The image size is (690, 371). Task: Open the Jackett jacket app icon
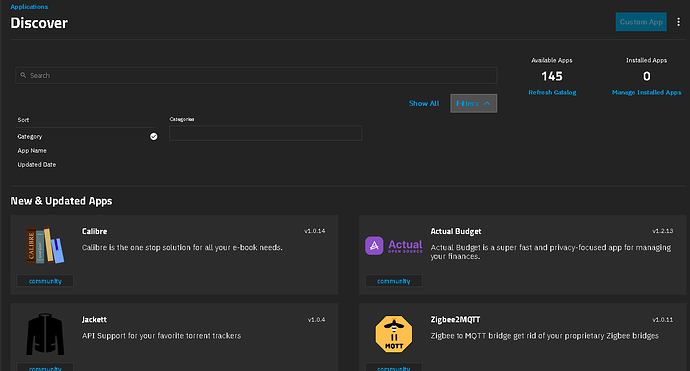pyautogui.click(x=45, y=334)
